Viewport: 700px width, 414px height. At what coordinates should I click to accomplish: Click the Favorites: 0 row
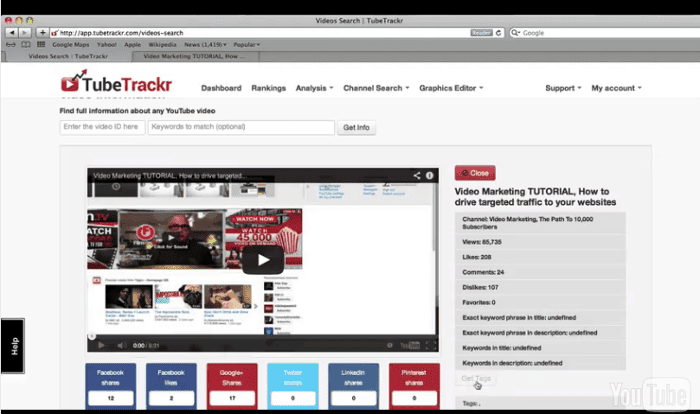click(x=540, y=303)
